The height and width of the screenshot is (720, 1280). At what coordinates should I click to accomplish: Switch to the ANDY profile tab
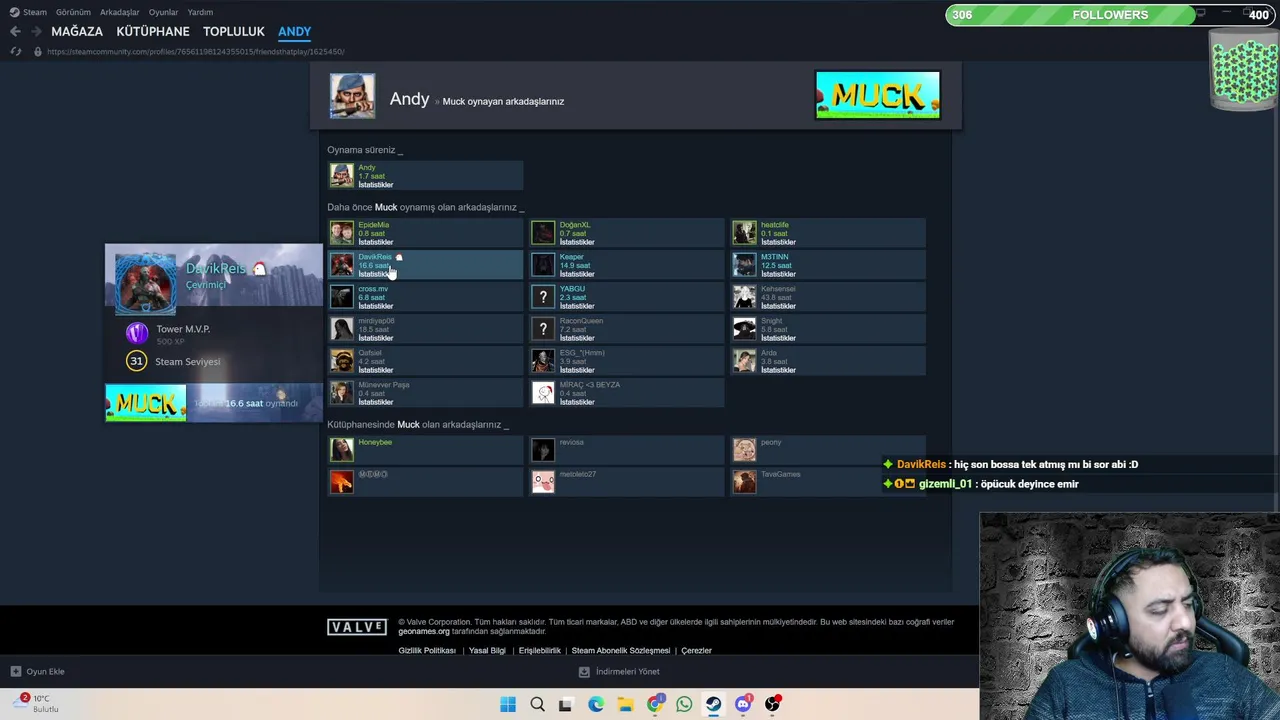click(x=294, y=31)
